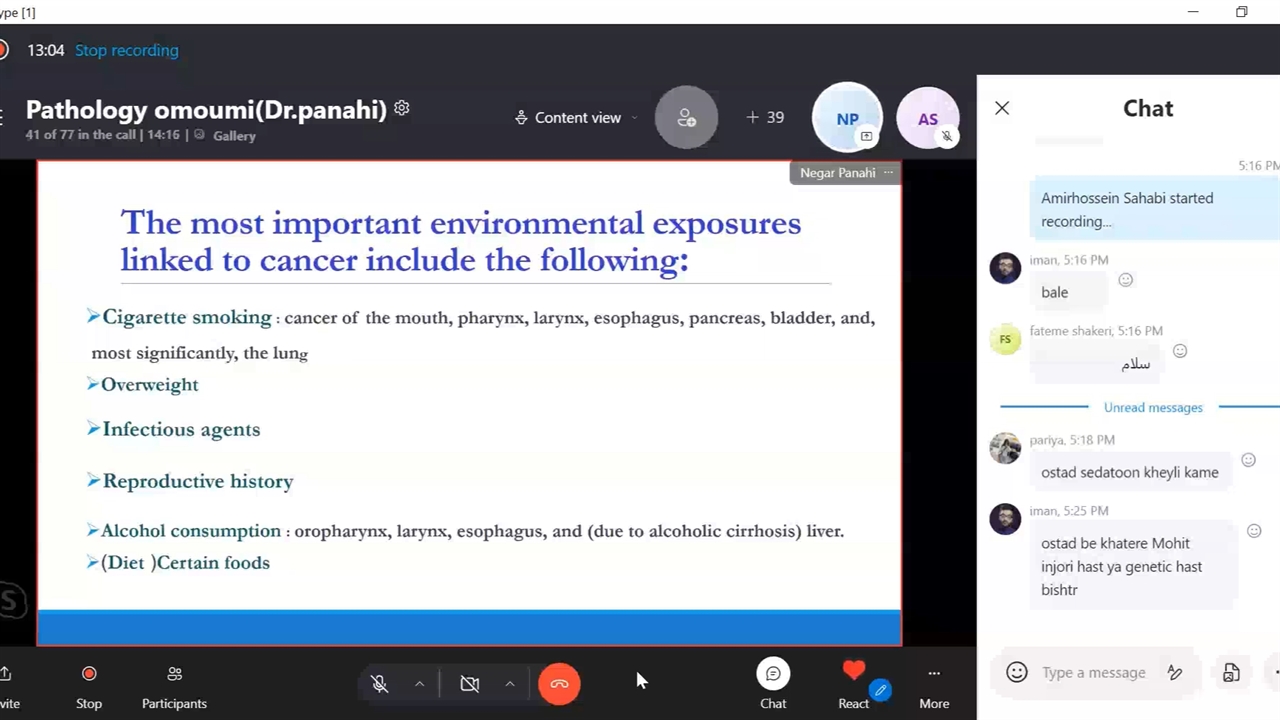
Task: React to pariya's message with emoji
Action: (x=1248, y=460)
